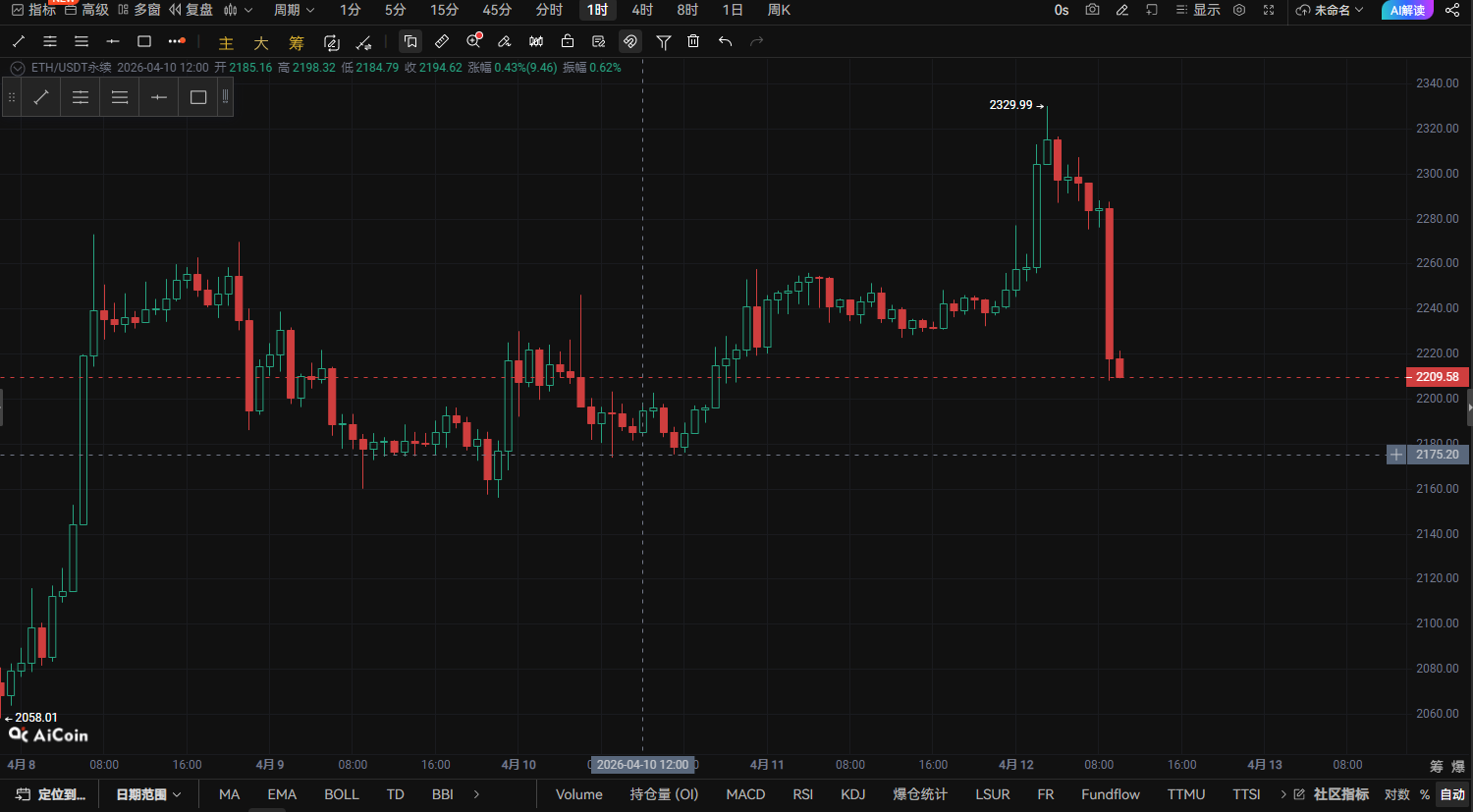
Task: Open the 指标 indicators panel
Action: coord(32,10)
